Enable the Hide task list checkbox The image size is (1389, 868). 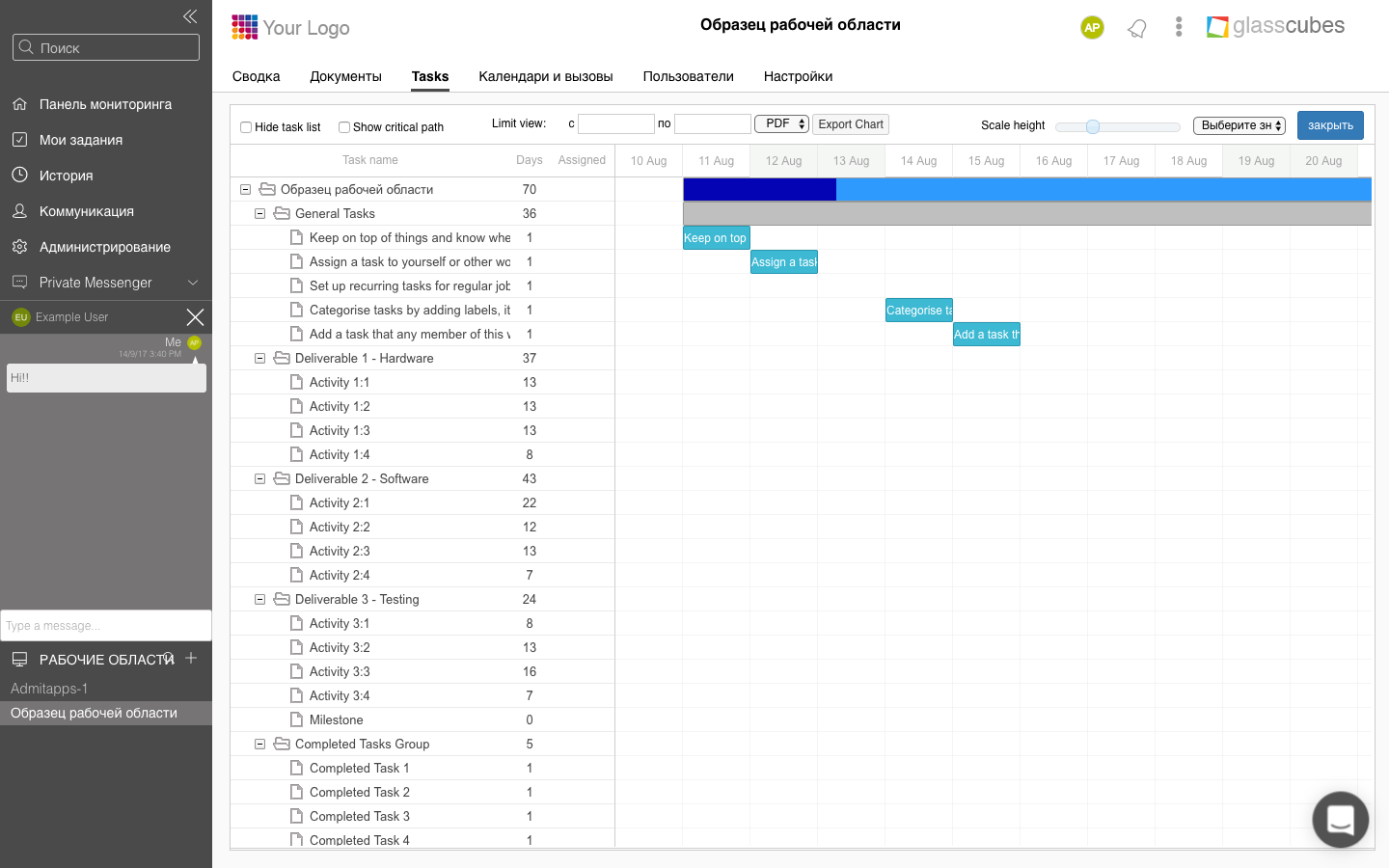point(246,127)
